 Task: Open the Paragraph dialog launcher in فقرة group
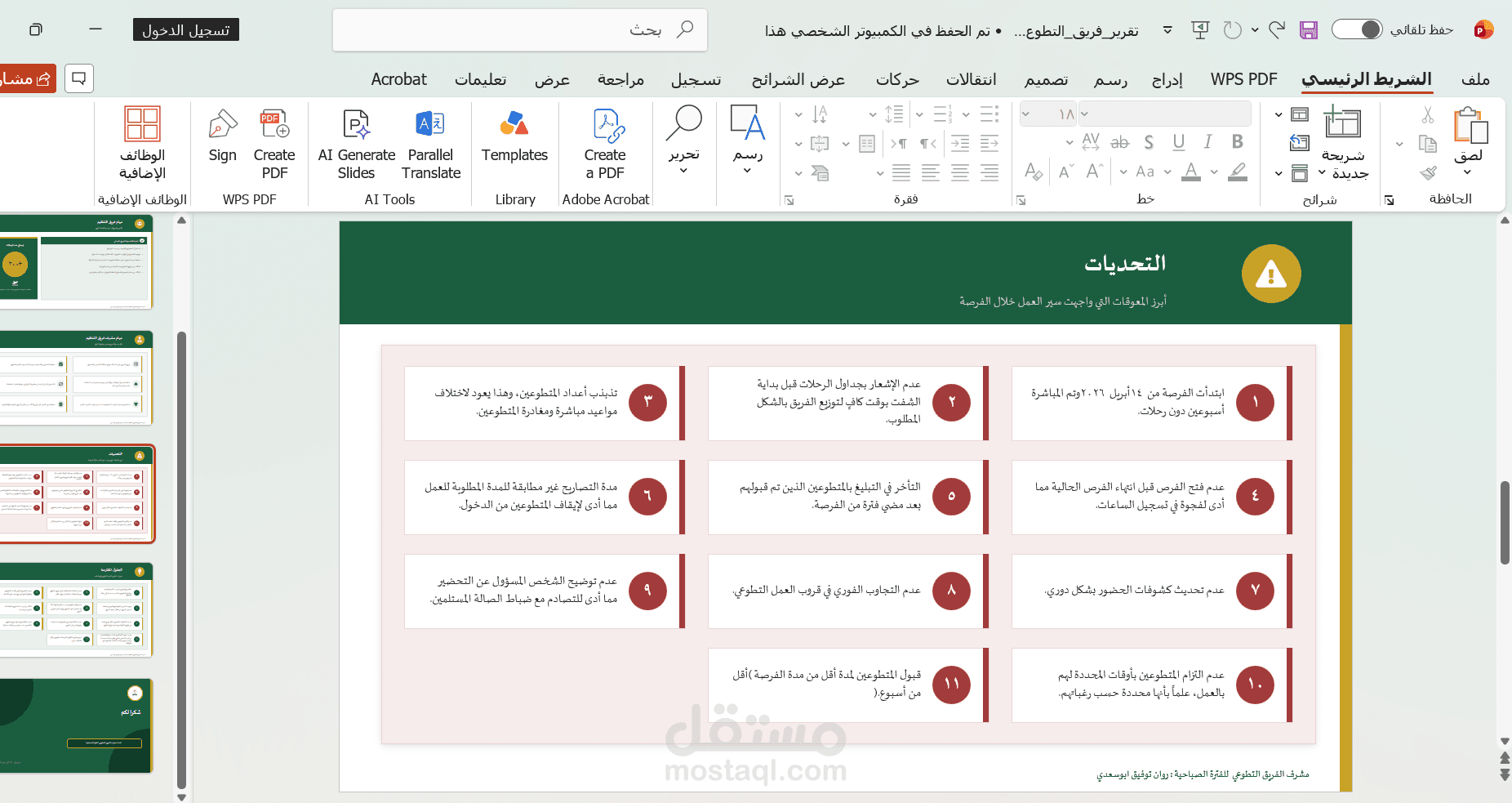click(x=789, y=200)
